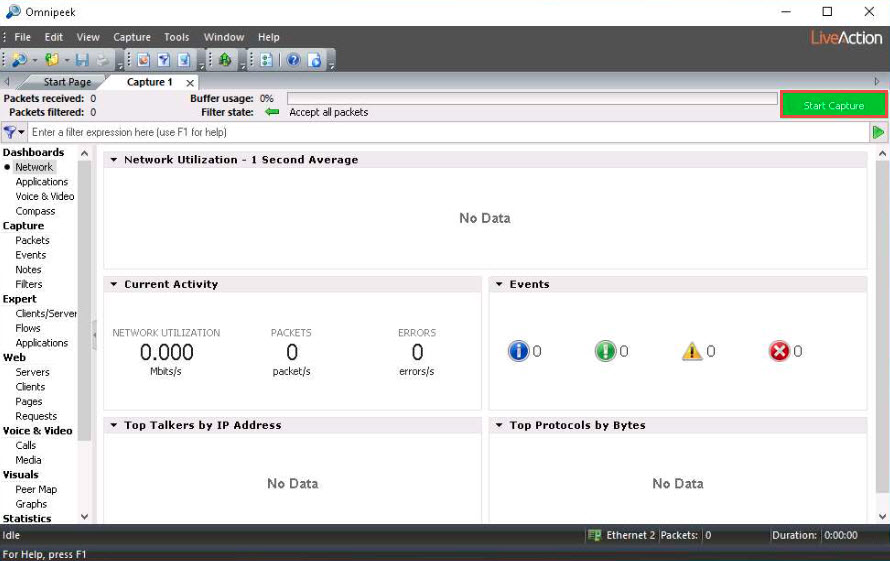The height and width of the screenshot is (561, 890).
Task: Open Media under Voice & Video
Action: tap(28, 460)
